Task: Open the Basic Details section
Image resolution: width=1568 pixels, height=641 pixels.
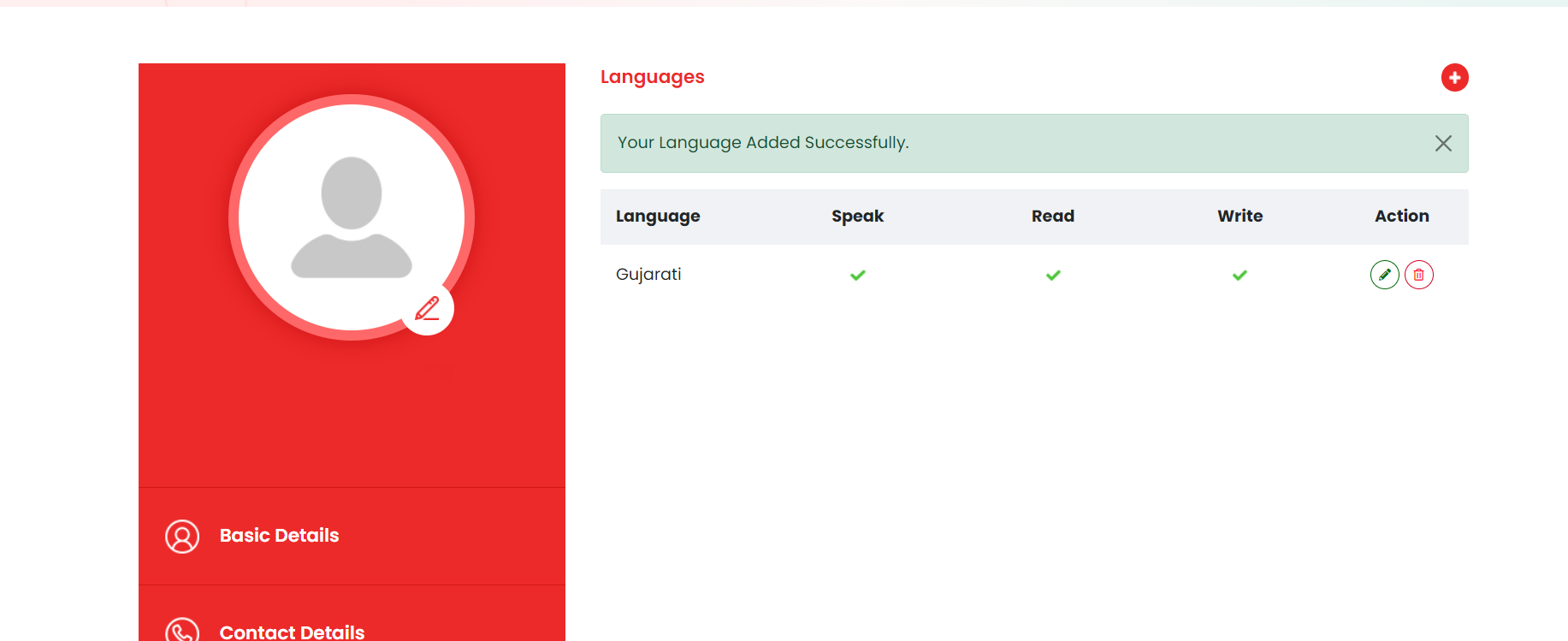Action: click(x=279, y=536)
